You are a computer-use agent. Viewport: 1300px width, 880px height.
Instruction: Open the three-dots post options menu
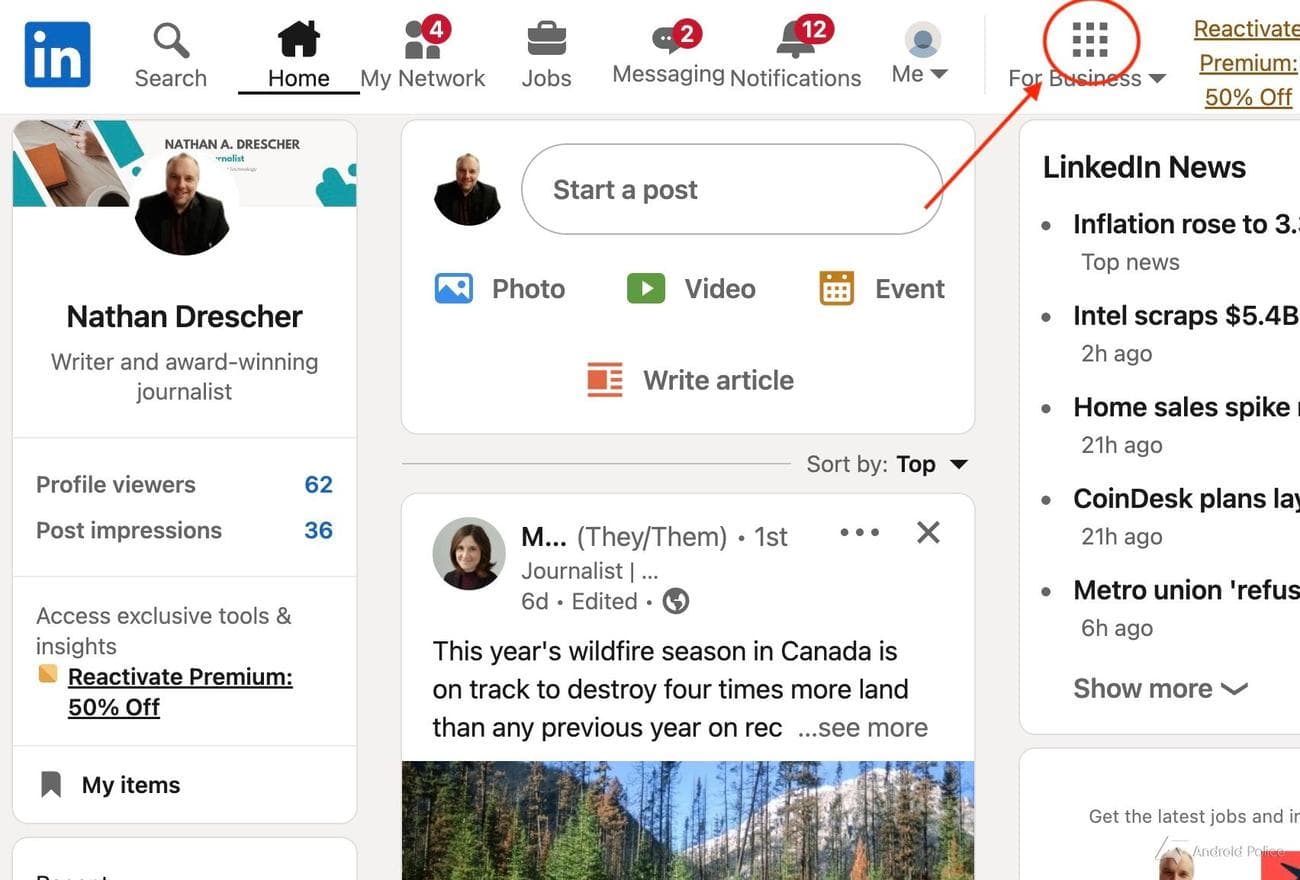point(860,533)
